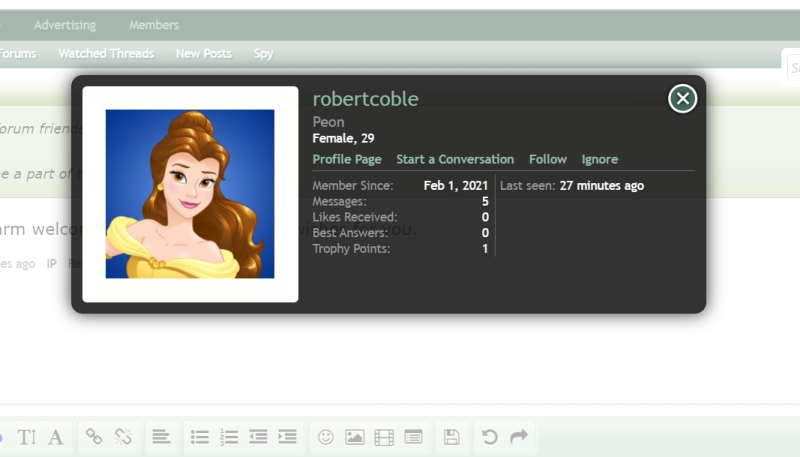The width and height of the screenshot is (800, 457).
Task: Click the Belle avatar image
Action: pos(190,194)
